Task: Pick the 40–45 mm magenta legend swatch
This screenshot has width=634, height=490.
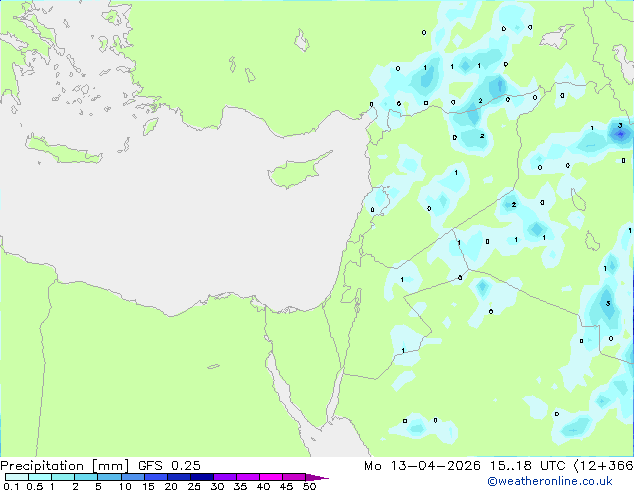Action: pos(271,477)
